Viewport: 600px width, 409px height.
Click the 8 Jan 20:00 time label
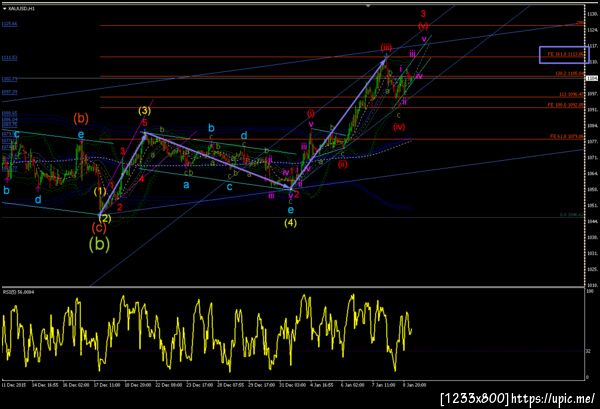[414, 385]
